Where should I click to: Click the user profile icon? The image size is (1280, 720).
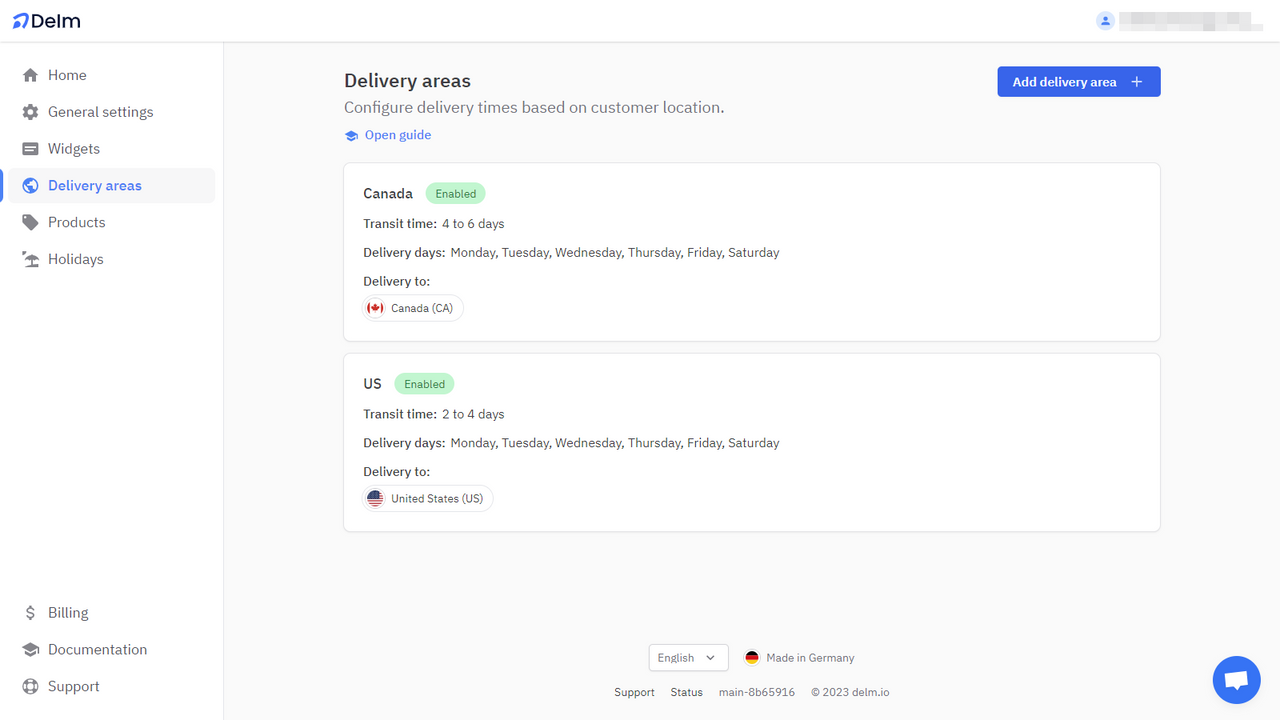coord(1105,20)
